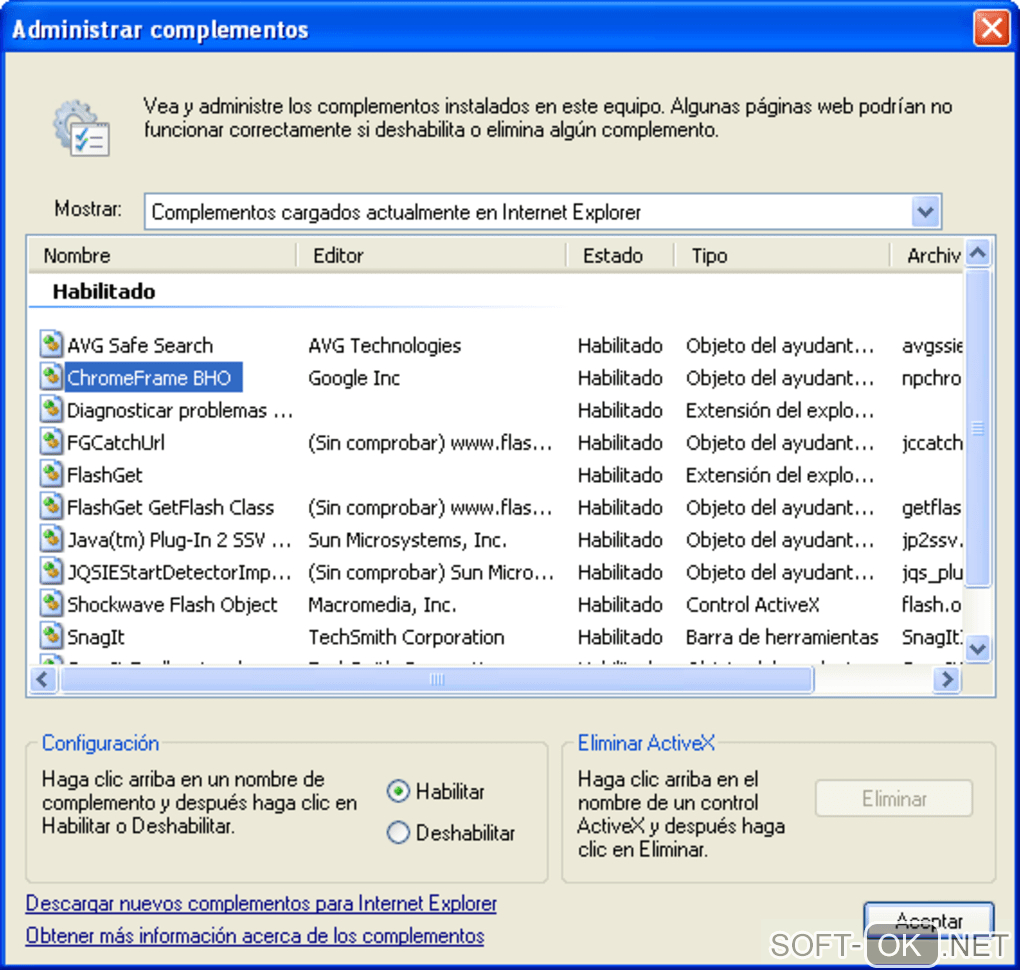
Task: Click the Macromedia, Inc. editor cell
Action: pos(382,604)
